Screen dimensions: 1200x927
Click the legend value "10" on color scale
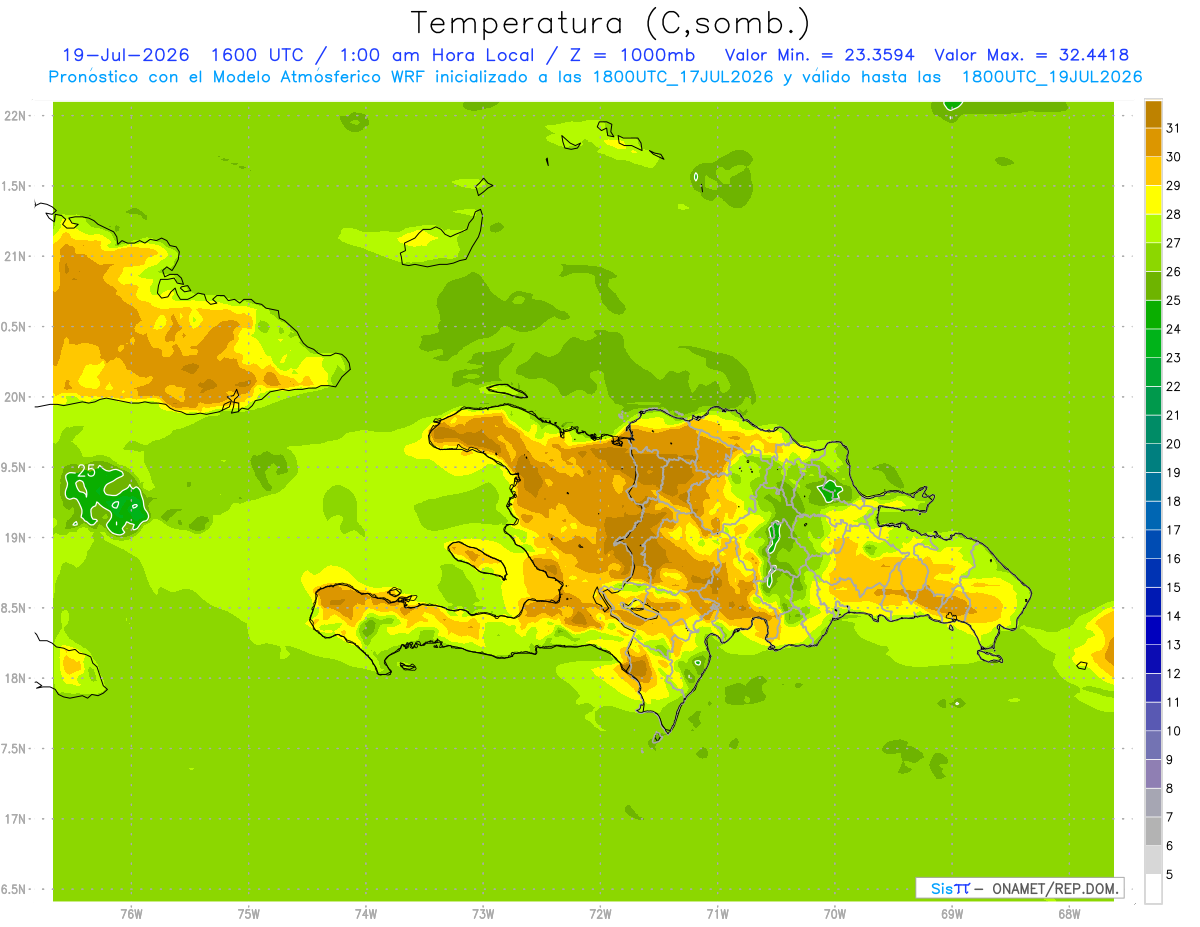click(1174, 731)
